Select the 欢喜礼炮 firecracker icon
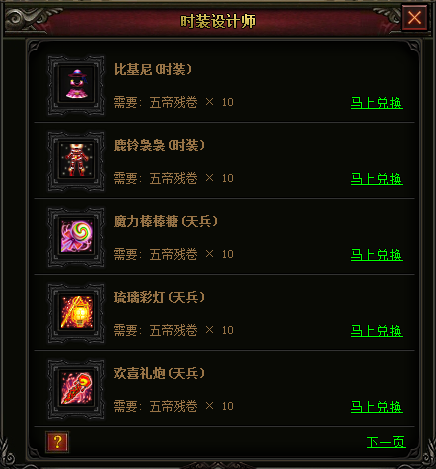 (76, 389)
